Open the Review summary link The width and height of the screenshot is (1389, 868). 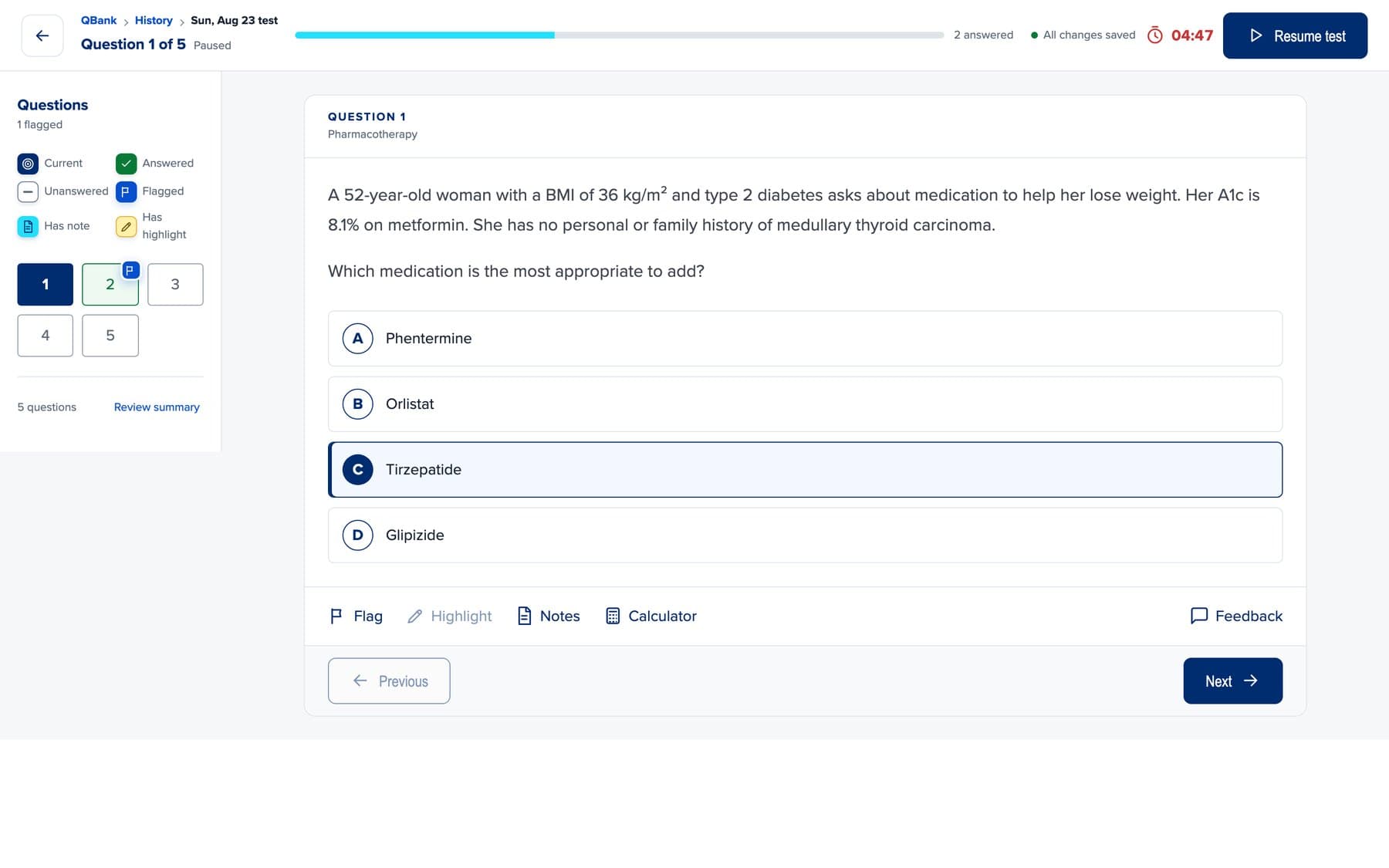[157, 407]
